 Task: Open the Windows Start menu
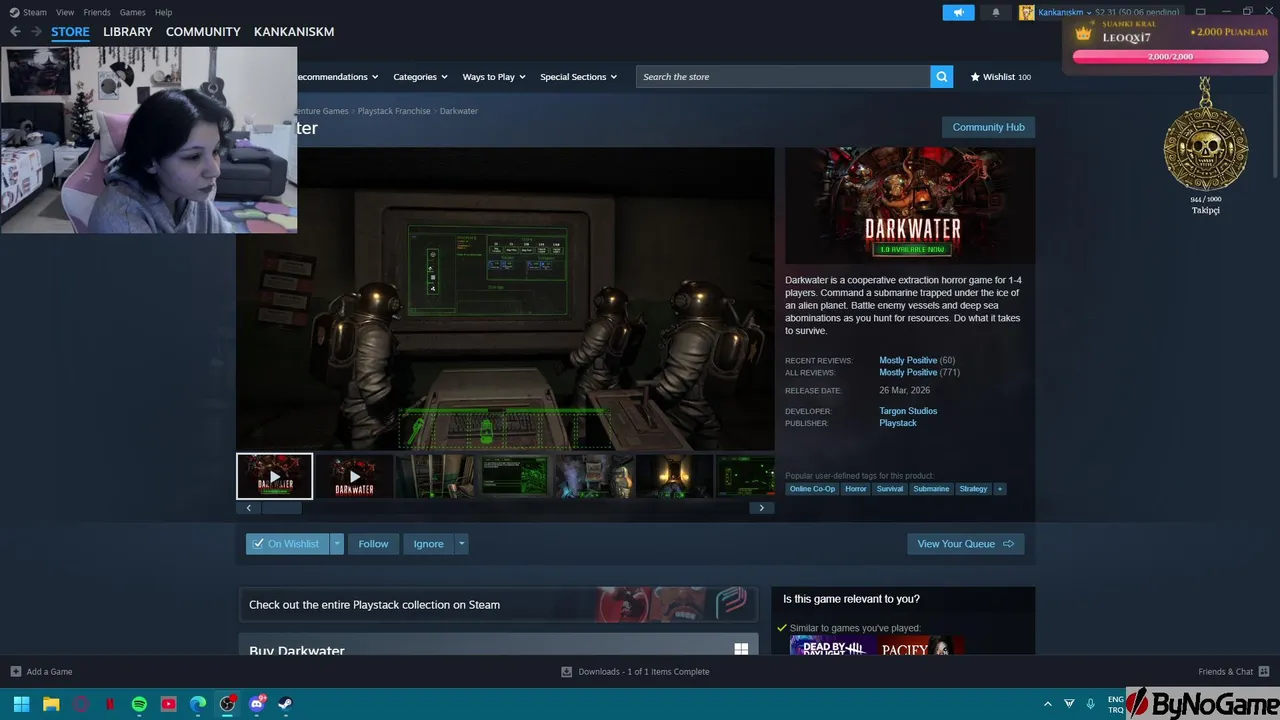[x=21, y=704]
